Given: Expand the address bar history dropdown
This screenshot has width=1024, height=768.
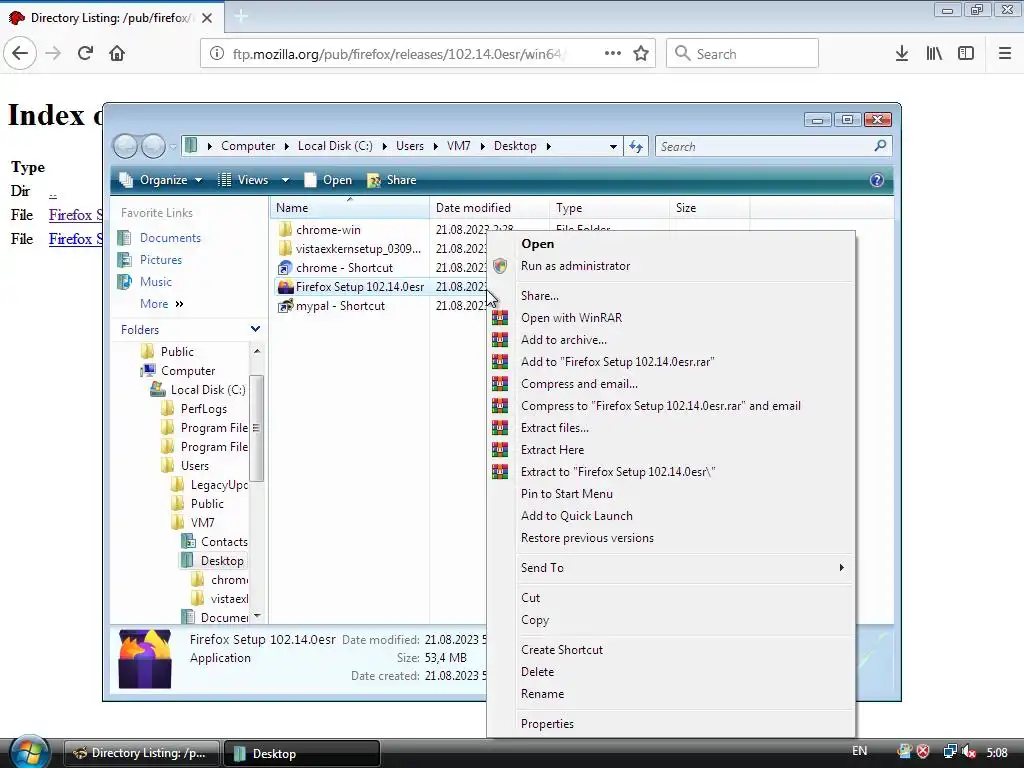Looking at the screenshot, I should [x=613, y=146].
